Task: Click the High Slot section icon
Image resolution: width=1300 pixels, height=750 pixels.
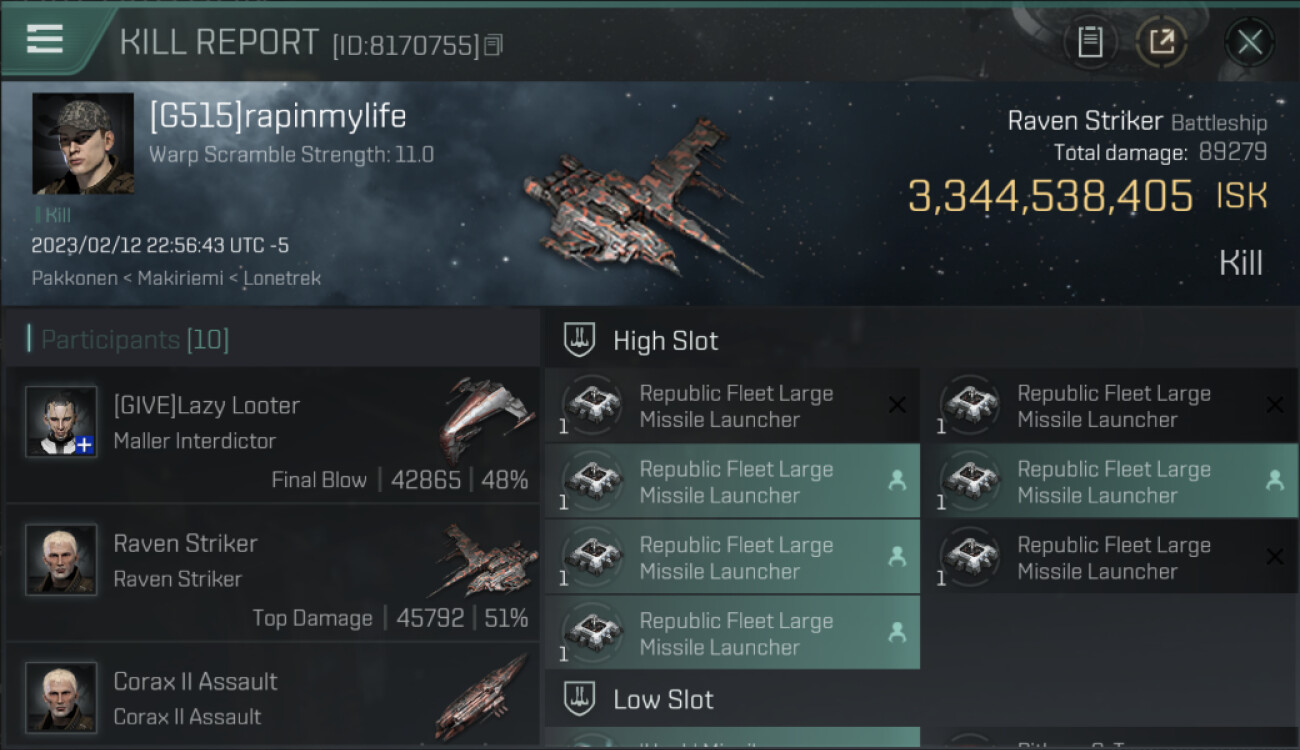Action: (580, 340)
